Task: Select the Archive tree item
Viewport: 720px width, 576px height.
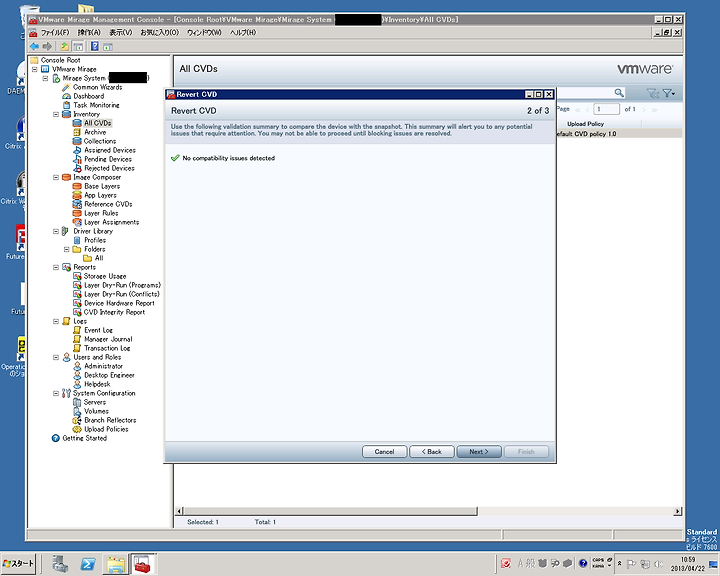Action: [x=95, y=132]
